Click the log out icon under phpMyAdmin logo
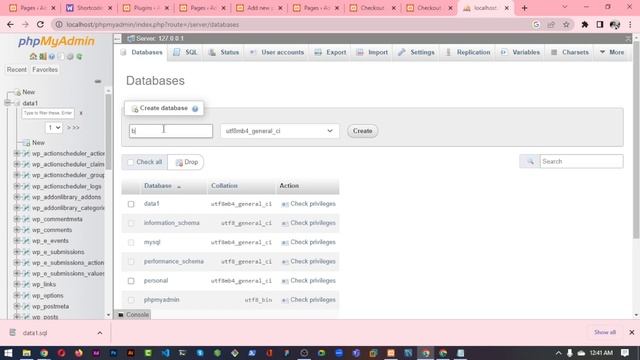640x360 pixels. 42,56
